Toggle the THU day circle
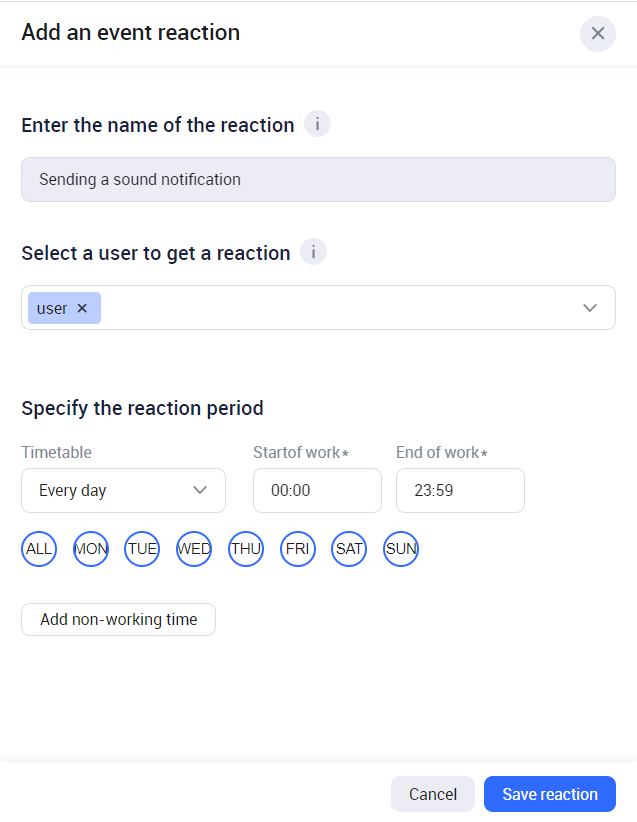 point(246,549)
